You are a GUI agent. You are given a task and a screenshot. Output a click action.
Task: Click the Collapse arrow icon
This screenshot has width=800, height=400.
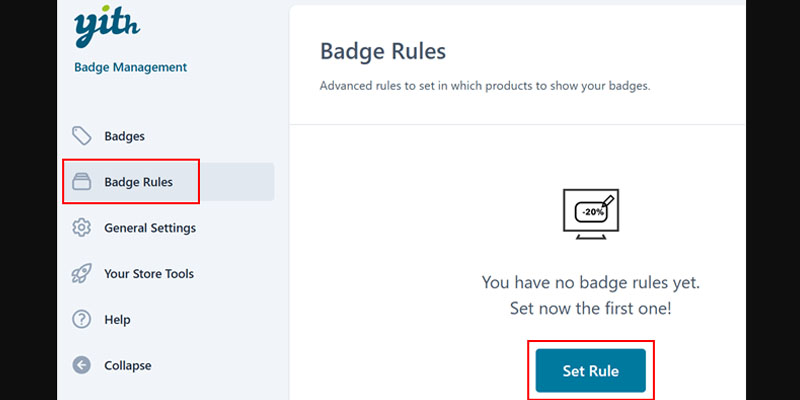coord(82,365)
